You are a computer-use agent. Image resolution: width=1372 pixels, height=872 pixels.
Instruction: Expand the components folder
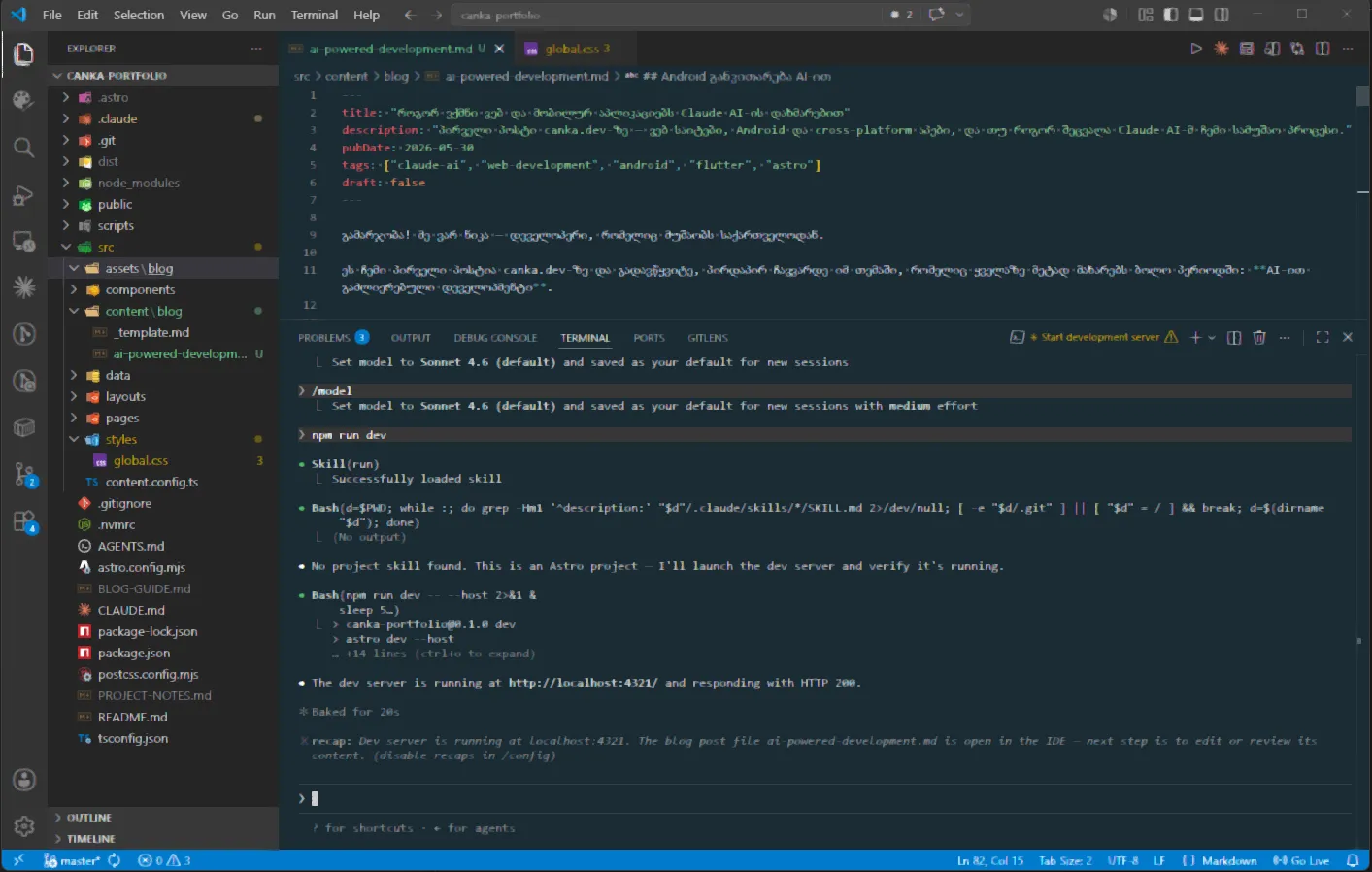[x=163, y=289]
